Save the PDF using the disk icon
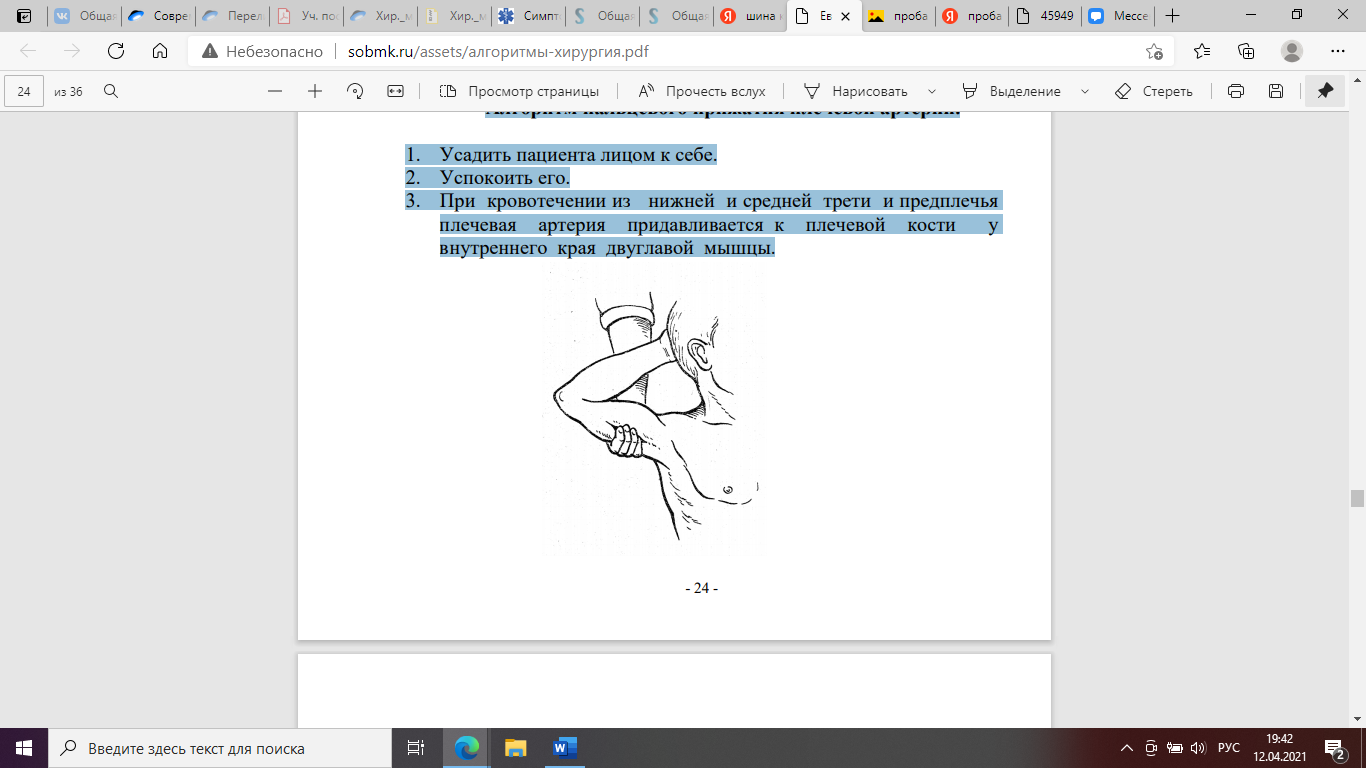Viewport: 1366px width, 768px height. (1276, 91)
